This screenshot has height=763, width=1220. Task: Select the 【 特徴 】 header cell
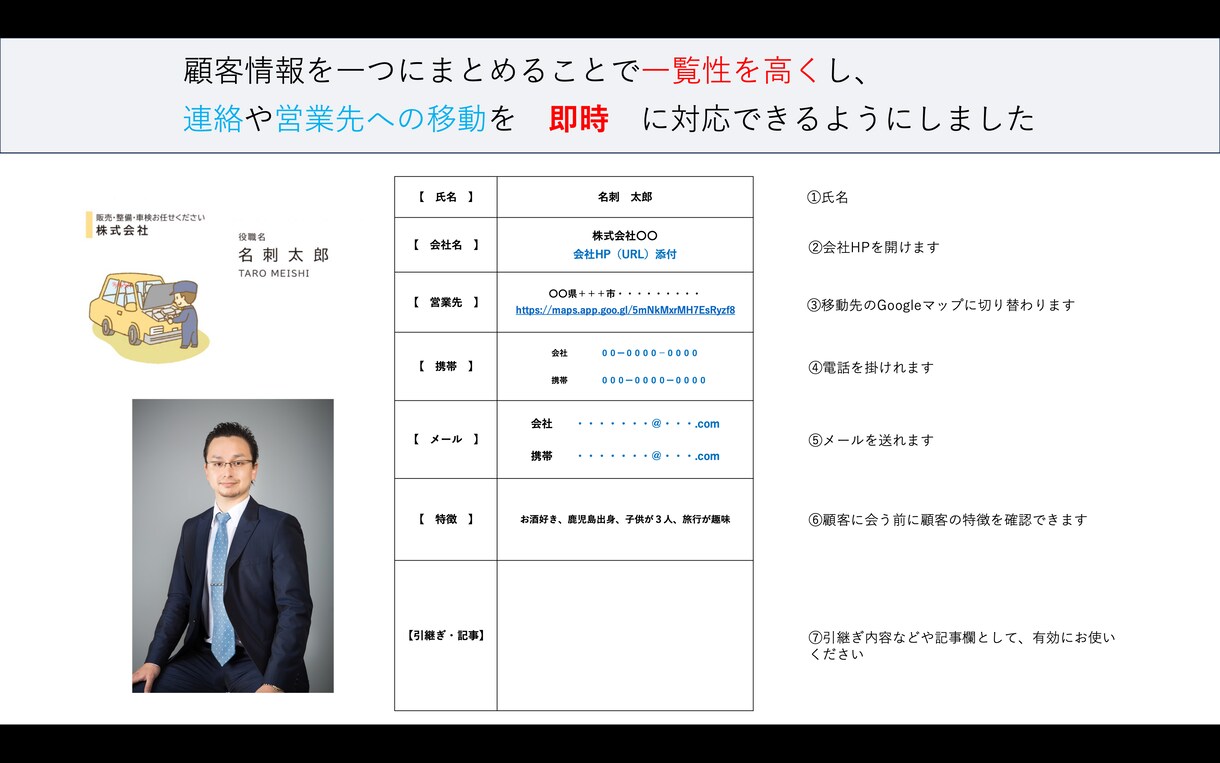point(446,519)
